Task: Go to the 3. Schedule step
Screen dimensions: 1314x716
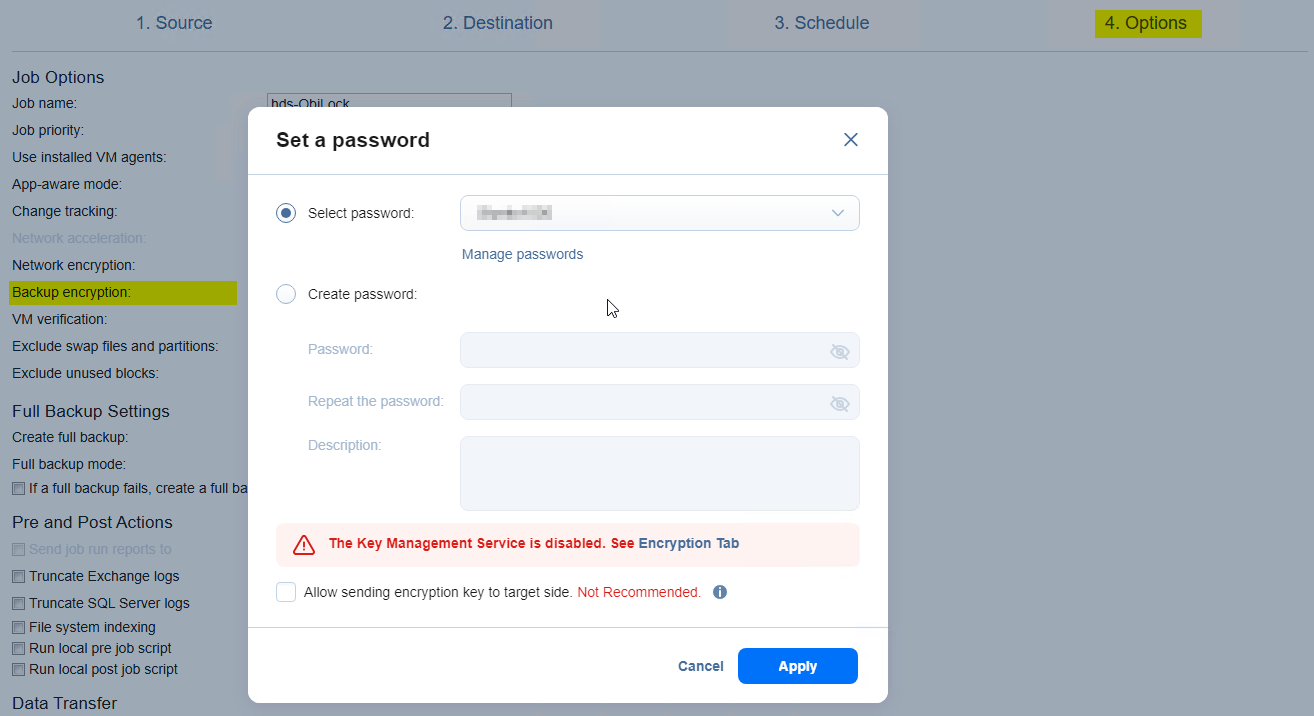Action: click(822, 23)
